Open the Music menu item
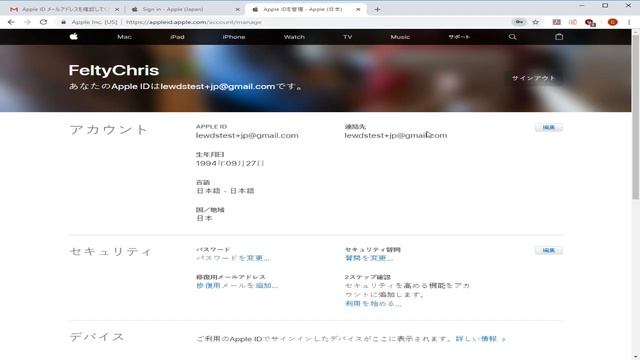Image resolution: width=640 pixels, height=360 pixels. coord(400,37)
